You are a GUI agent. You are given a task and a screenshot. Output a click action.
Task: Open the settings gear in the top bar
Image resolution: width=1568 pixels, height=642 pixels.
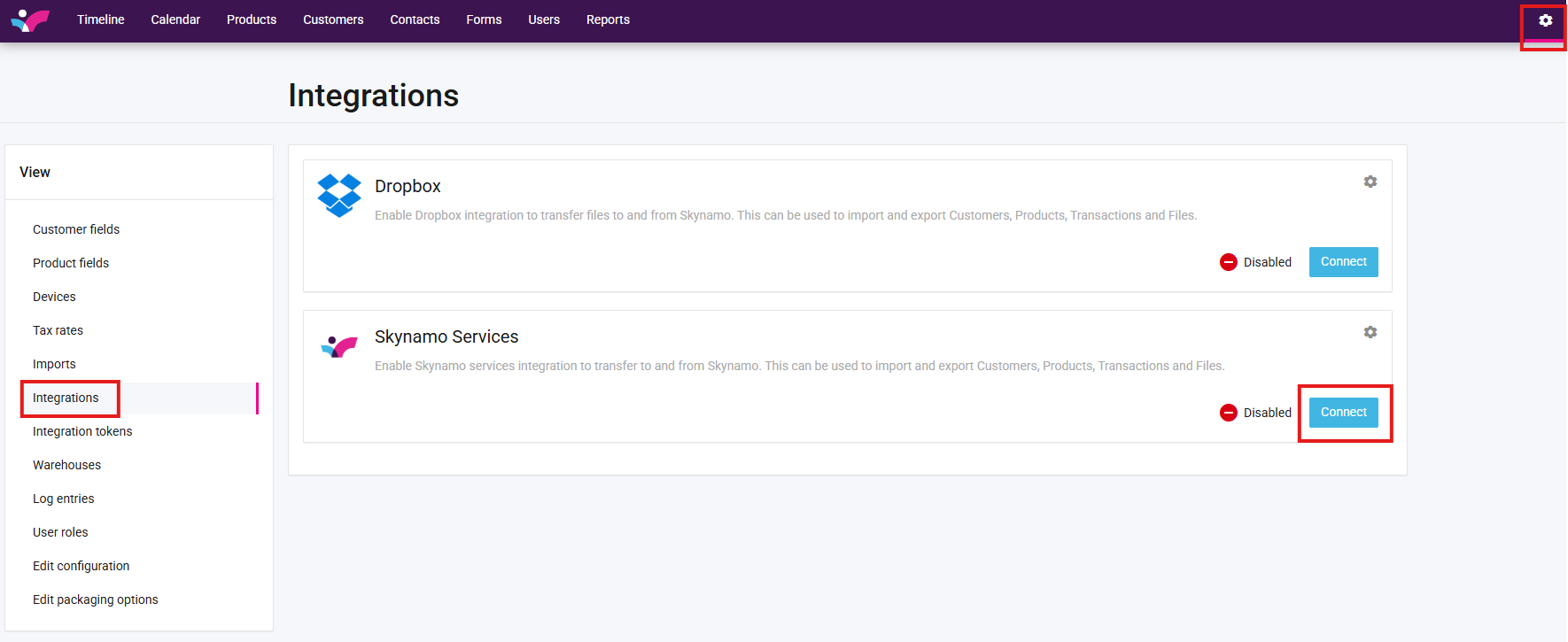(x=1545, y=20)
